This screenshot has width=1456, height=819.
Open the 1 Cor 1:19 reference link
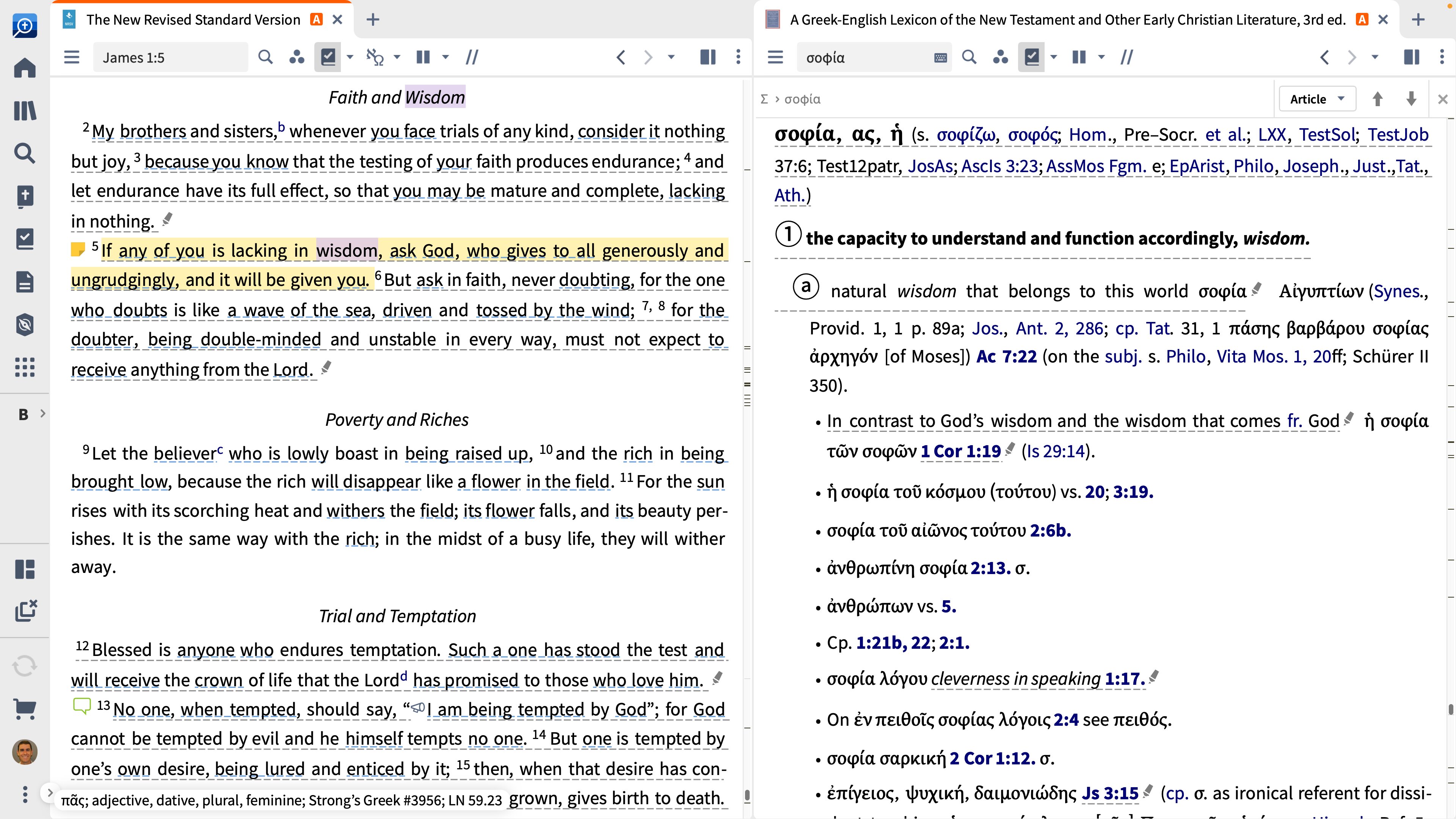(x=960, y=451)
